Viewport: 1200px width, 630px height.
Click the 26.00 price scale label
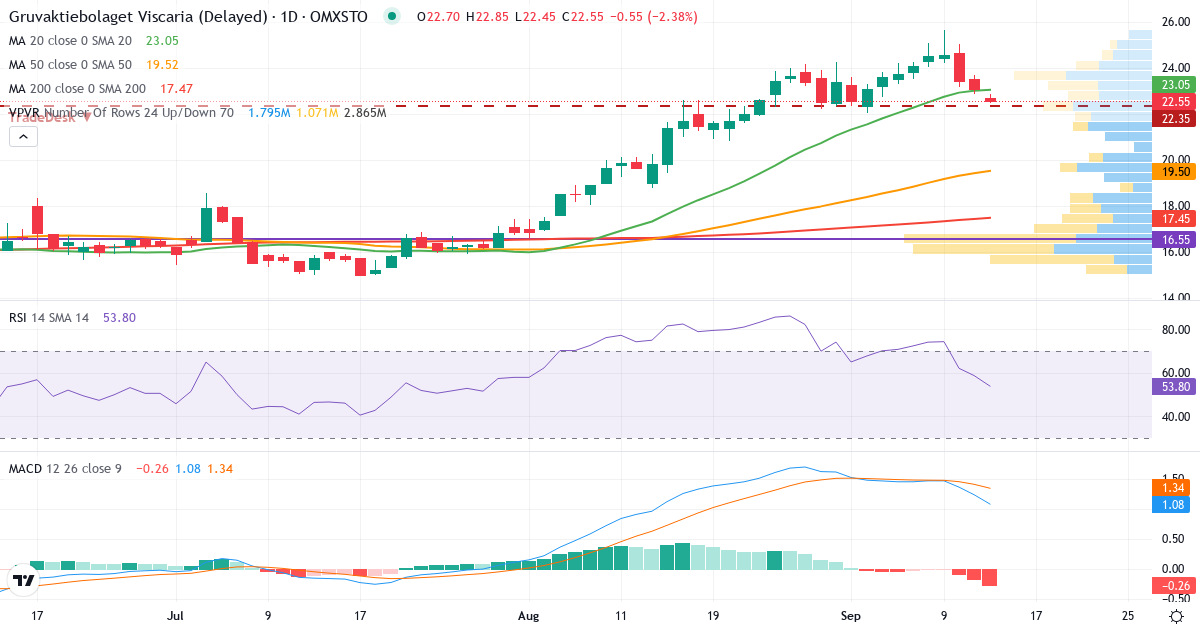pyautogui.click(x=1175, y=22)
